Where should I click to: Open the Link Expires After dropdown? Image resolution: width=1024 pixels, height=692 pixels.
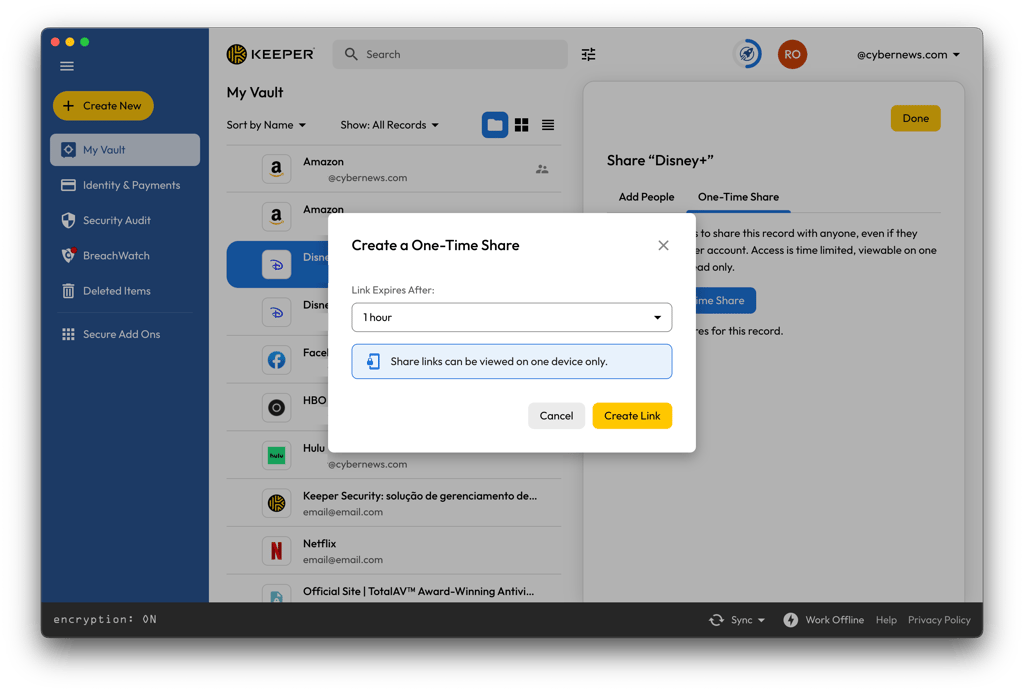tap(511, 317)
